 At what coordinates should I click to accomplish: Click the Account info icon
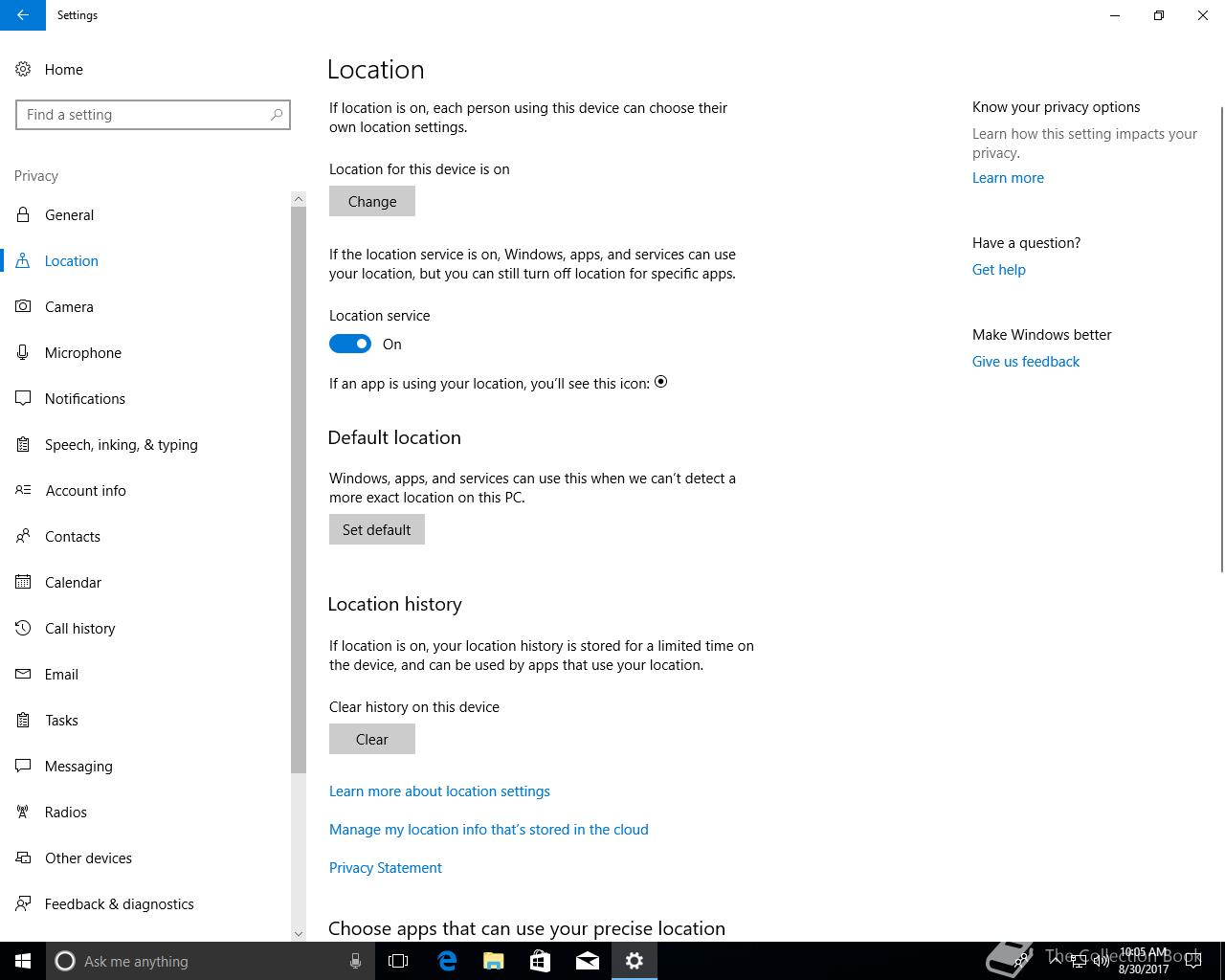23,490
